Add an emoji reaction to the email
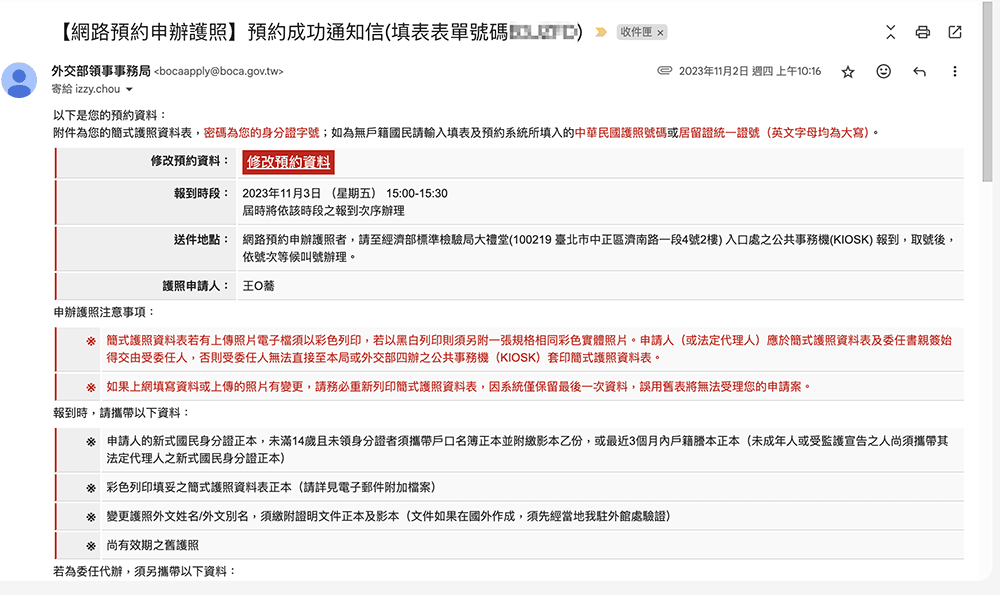 [883, 72]
